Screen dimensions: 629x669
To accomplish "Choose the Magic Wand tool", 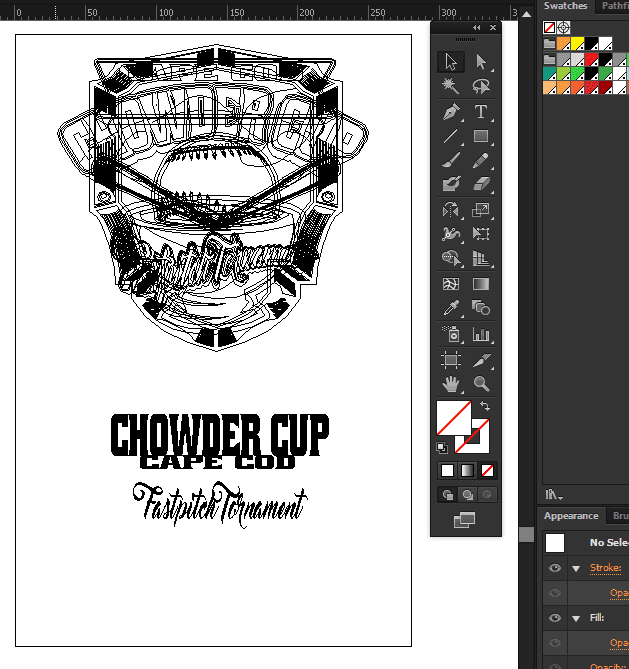I will [451, 86].
